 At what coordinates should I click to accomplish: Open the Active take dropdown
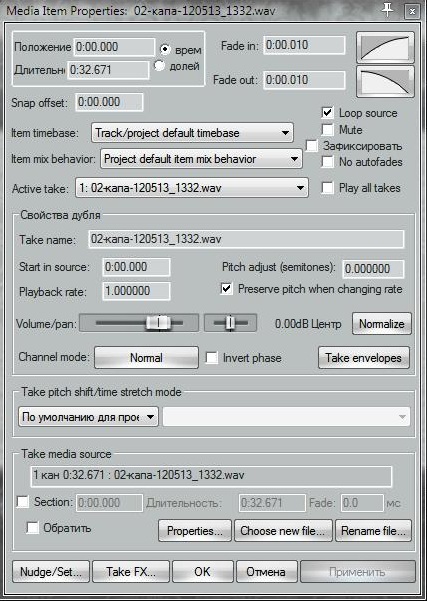click(x=192, y=187)
